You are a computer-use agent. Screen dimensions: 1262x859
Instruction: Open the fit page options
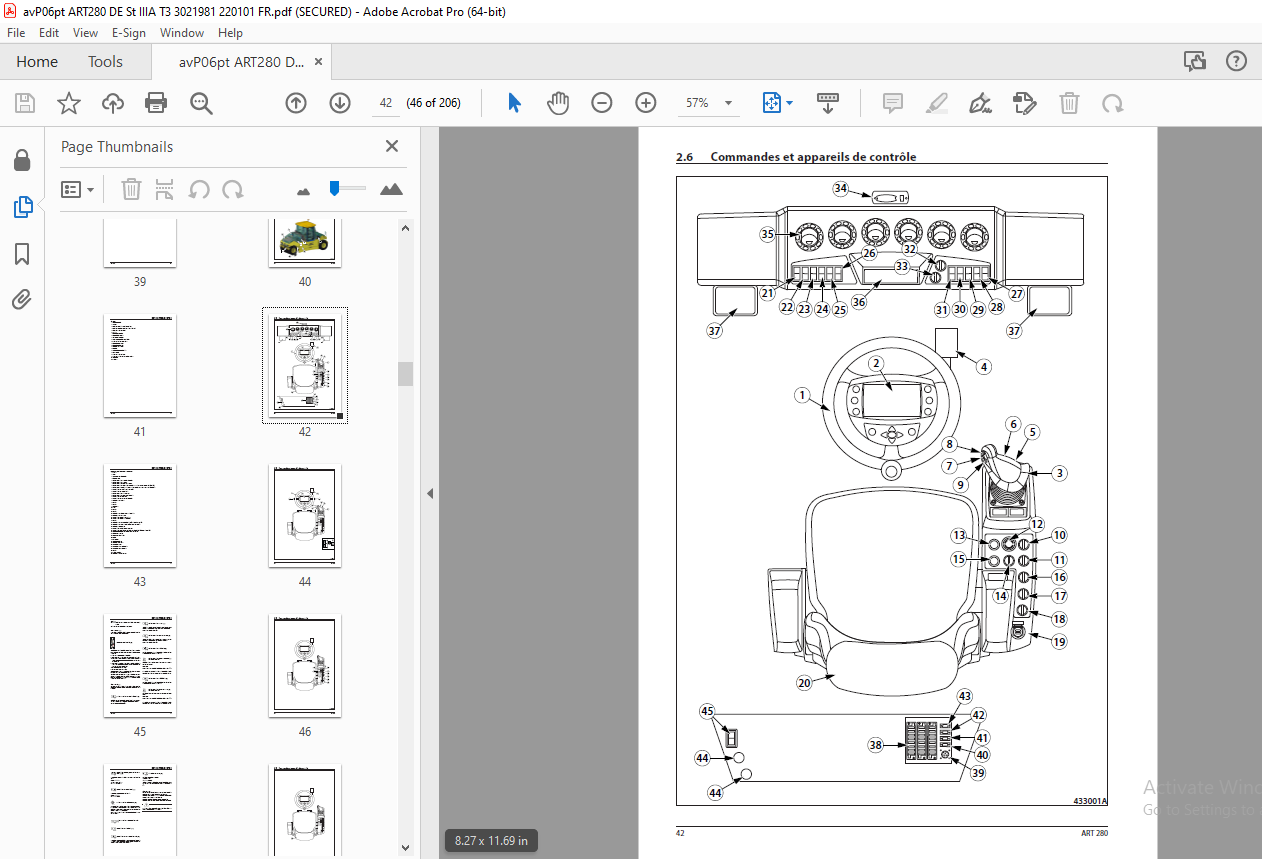pyautogui.click(x=777, y=103)
